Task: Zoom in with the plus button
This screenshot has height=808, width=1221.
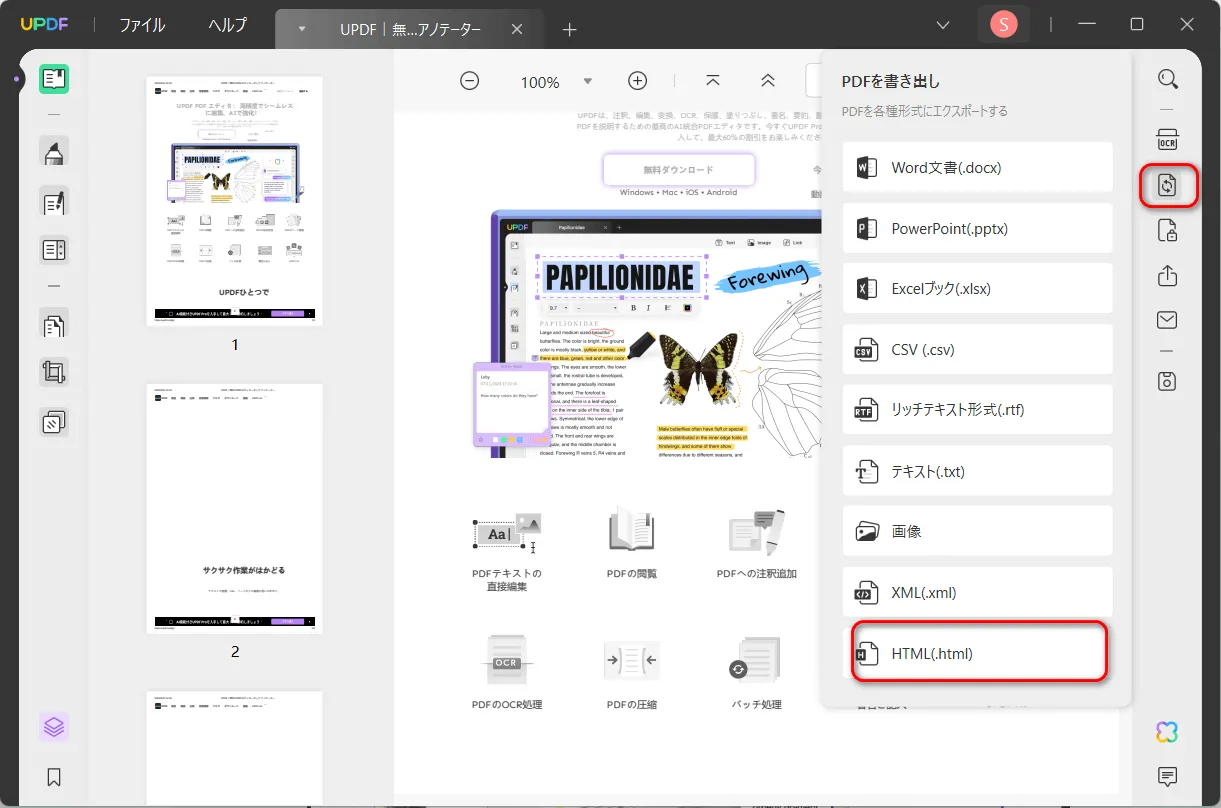Action: (x=638, y=81)
